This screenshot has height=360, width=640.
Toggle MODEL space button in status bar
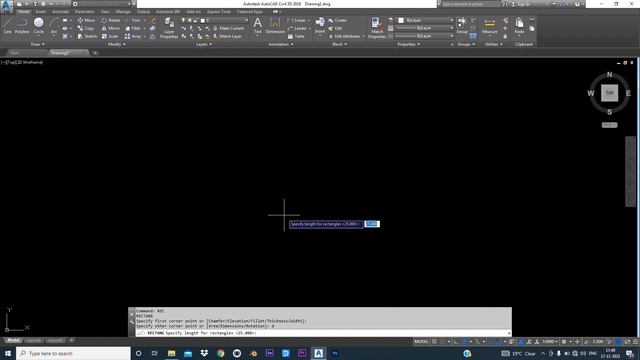point(421,342)
